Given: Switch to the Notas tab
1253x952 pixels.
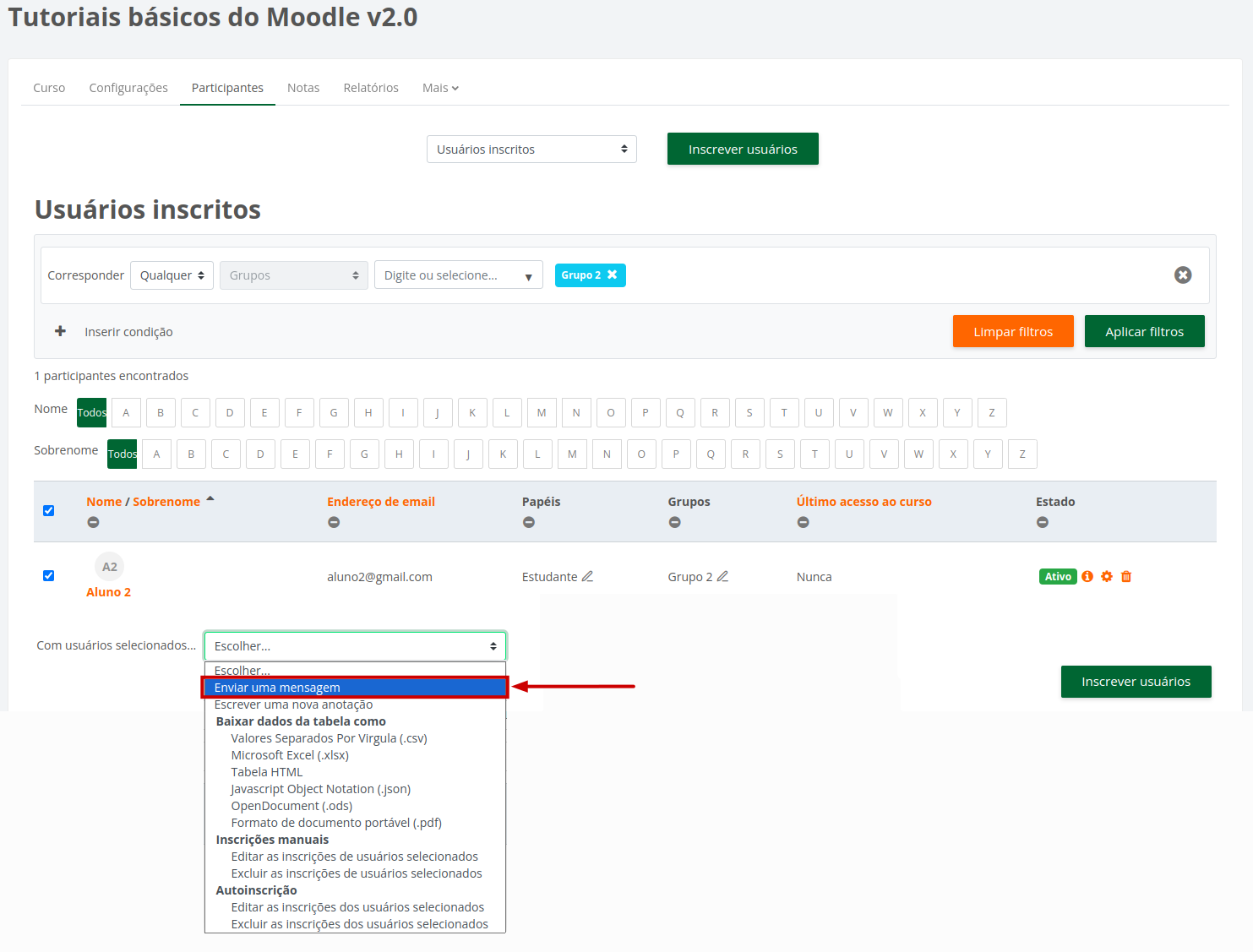Looking at the screenshot, I should tap(303, 88).
